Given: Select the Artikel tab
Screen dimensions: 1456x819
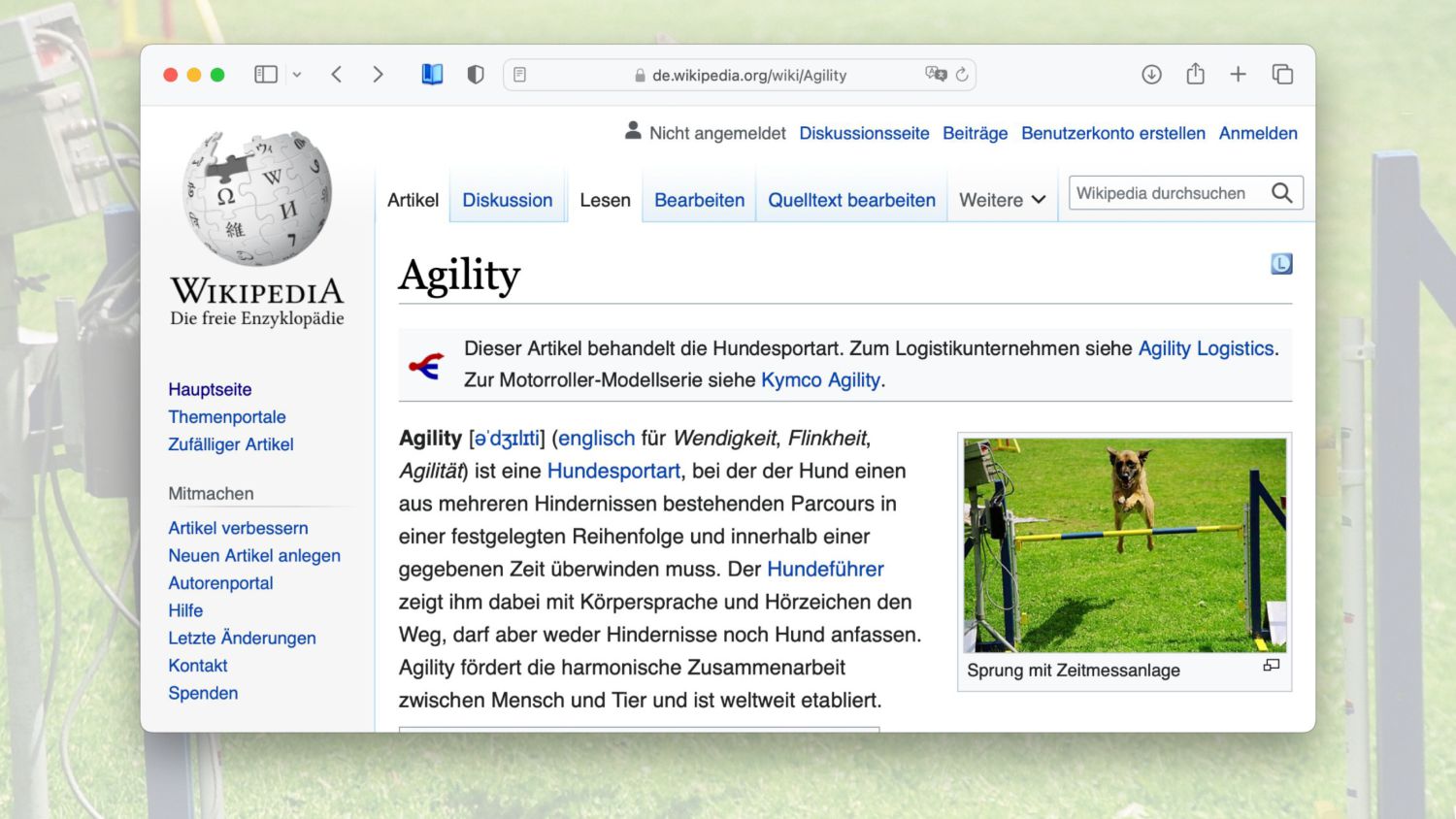Looking at the screenshot, I should point(413,200).
